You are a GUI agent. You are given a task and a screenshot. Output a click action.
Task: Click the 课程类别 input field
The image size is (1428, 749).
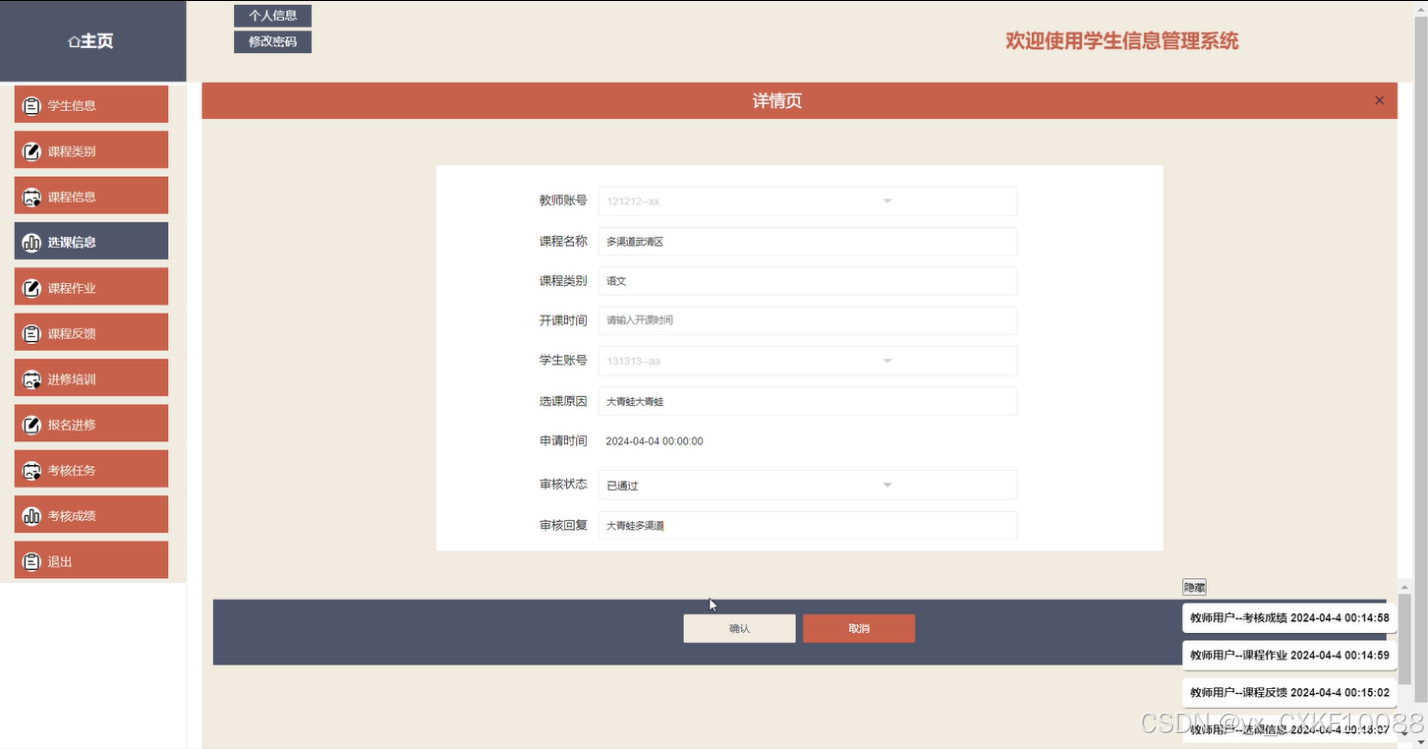(x=807, y=281)
